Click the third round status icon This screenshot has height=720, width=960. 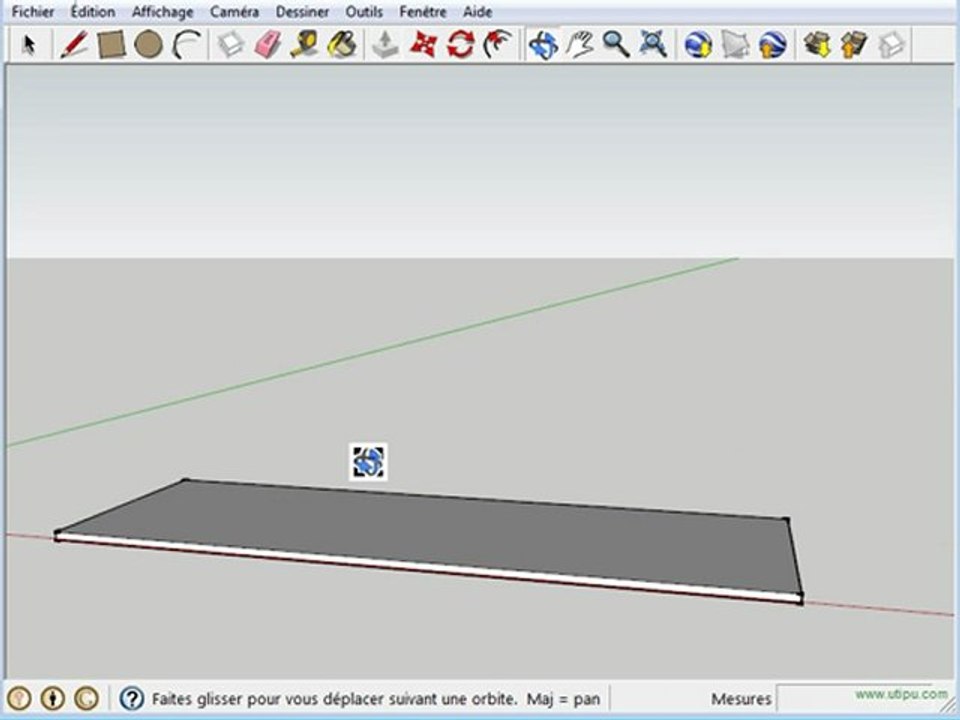coord(86,698)
